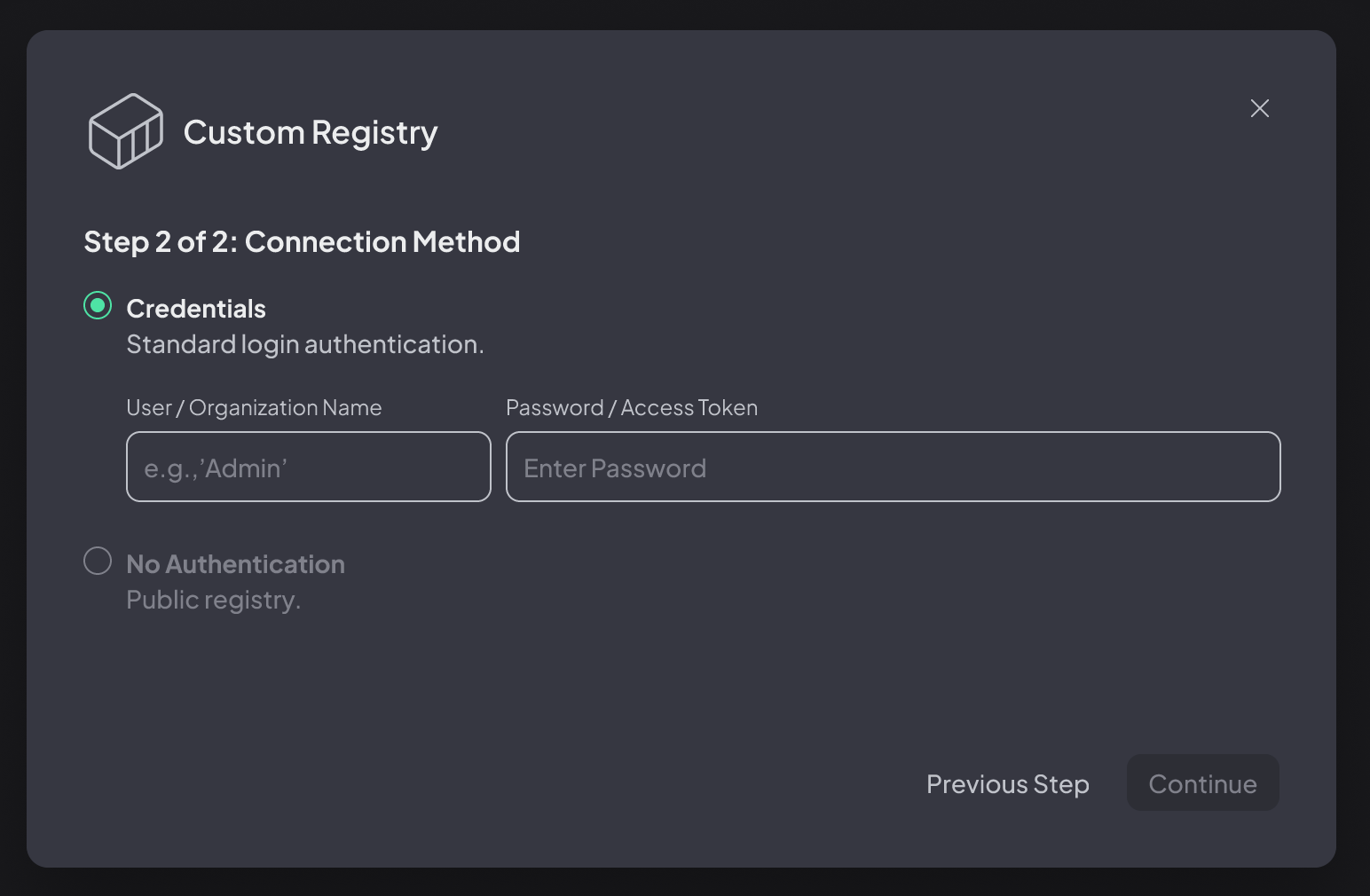
Task: Click the 'e.g., 'Admin'' placeholder text
Action: pyautogui.click(x=216, y=468)
